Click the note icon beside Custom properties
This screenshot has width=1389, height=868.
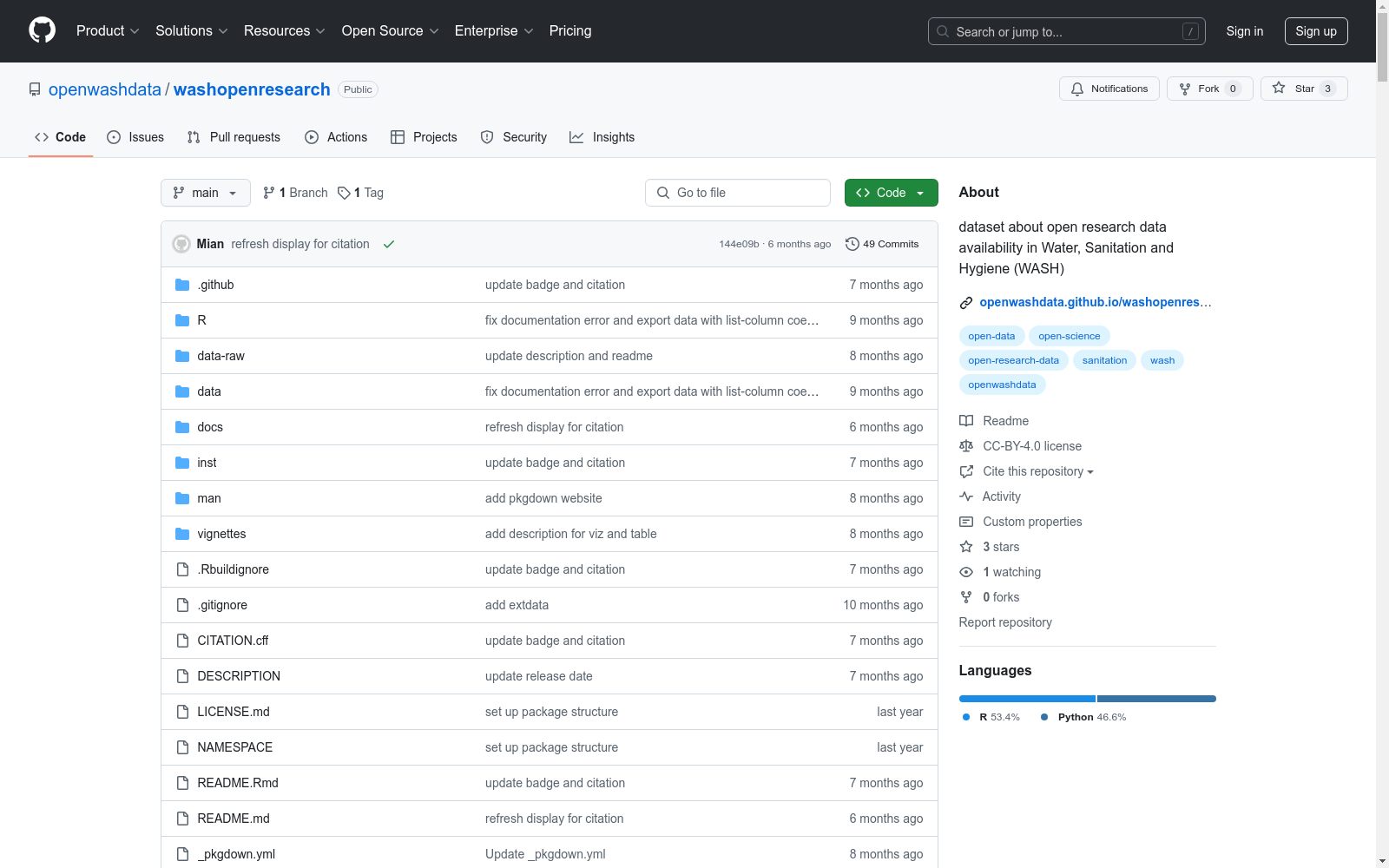[x=966, y=522]
